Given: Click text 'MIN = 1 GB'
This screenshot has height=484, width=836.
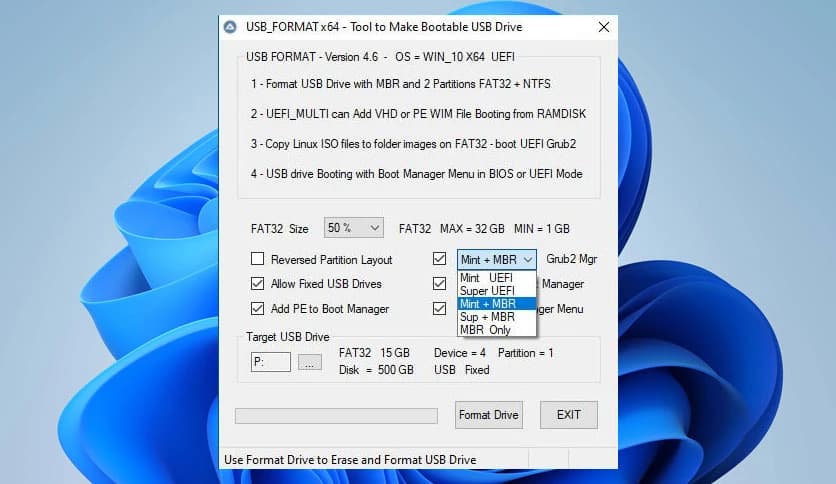Looking at the screenshot, I should (x=542, y=229).
